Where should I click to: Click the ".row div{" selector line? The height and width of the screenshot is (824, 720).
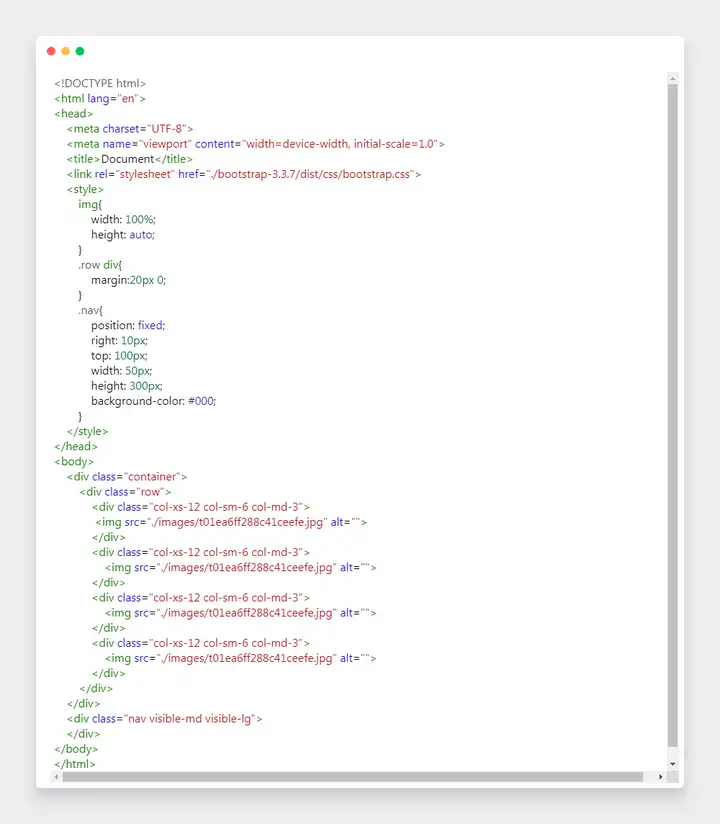click(100, 265)
